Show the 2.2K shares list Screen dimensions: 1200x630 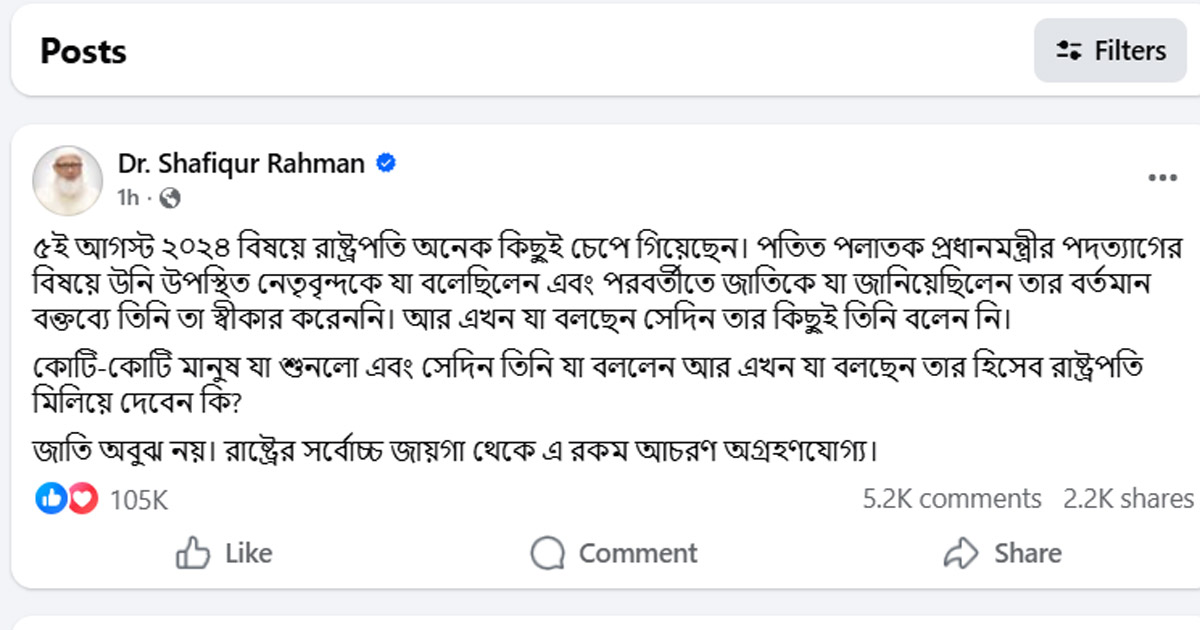coord(1127,498)
